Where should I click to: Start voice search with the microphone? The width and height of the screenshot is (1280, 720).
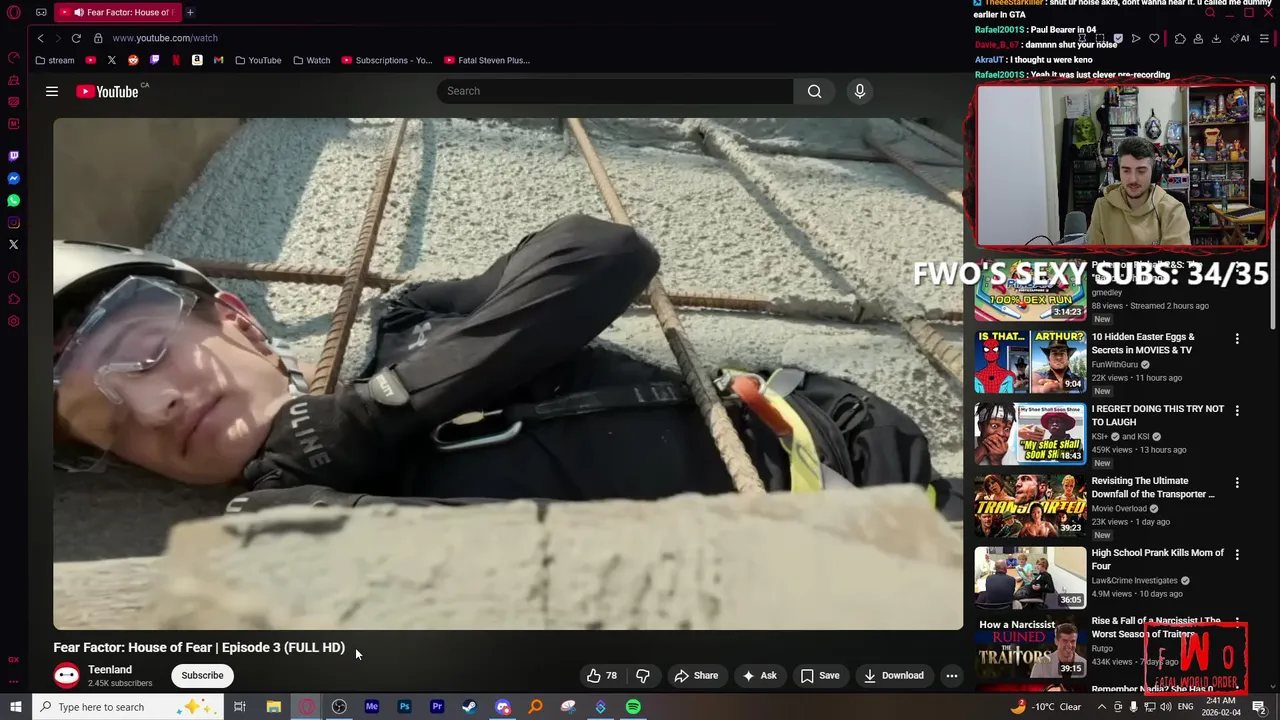pyautogui.click(x=859, y=91)
